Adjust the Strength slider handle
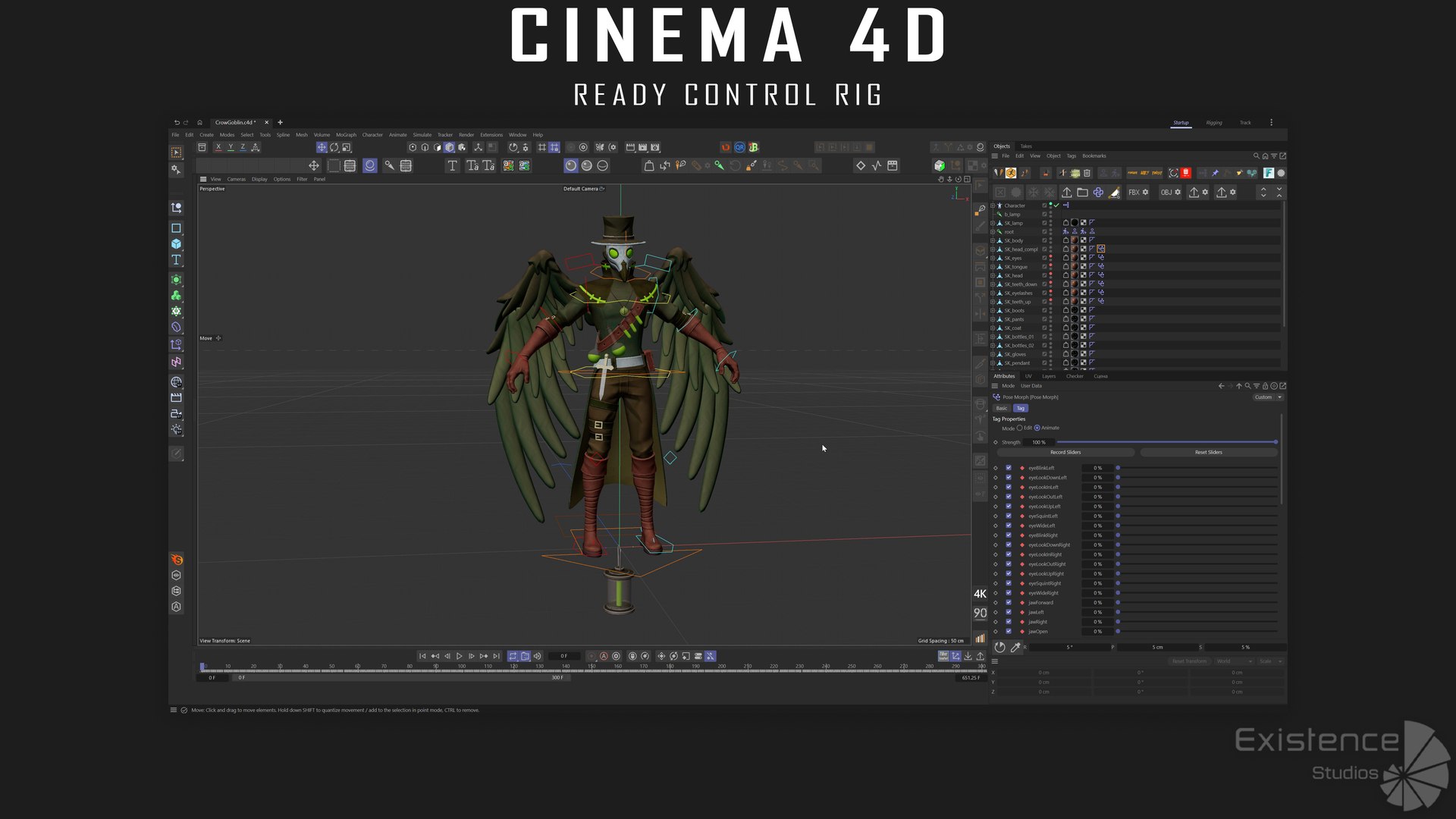 click(x=1276, y=442)
